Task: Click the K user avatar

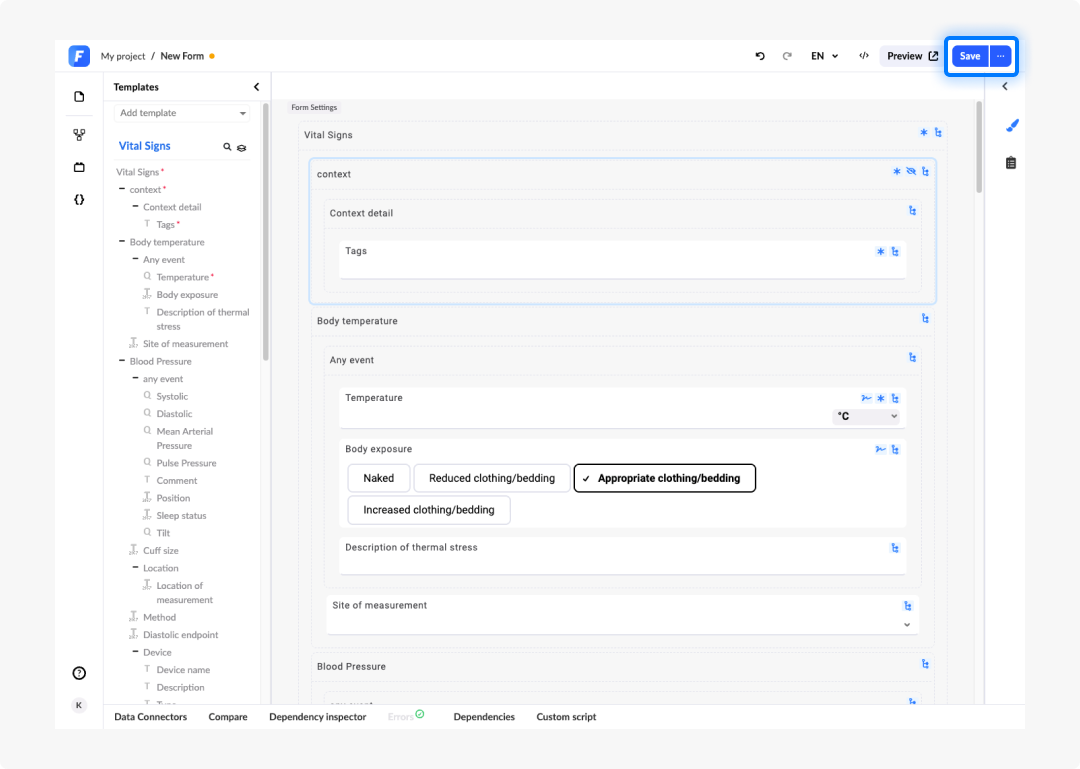Action: [x=79, y=705]
